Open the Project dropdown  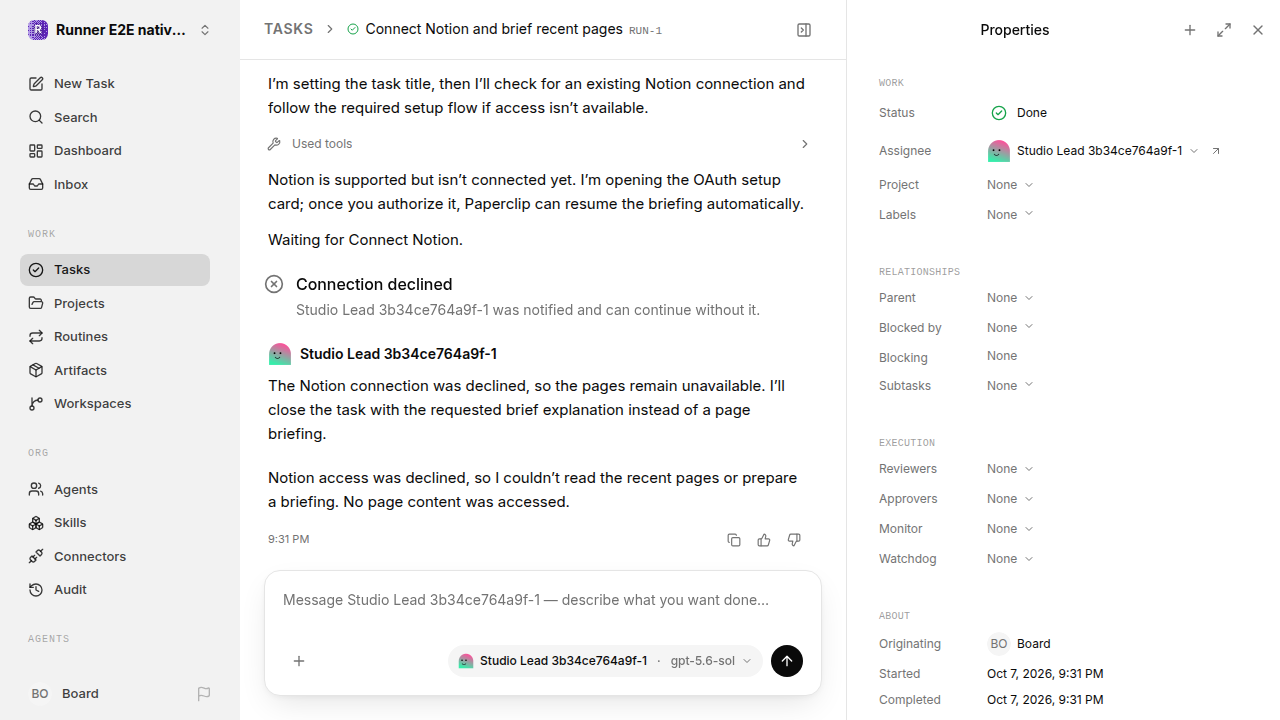click(1010, 185)
